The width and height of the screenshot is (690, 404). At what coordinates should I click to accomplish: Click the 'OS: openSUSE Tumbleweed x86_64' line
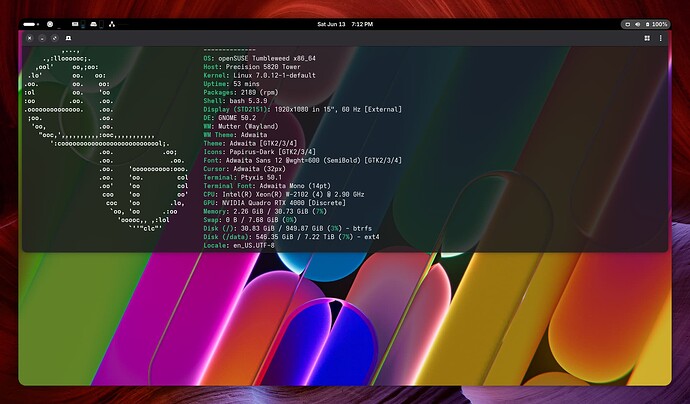(x=260, y=59)
